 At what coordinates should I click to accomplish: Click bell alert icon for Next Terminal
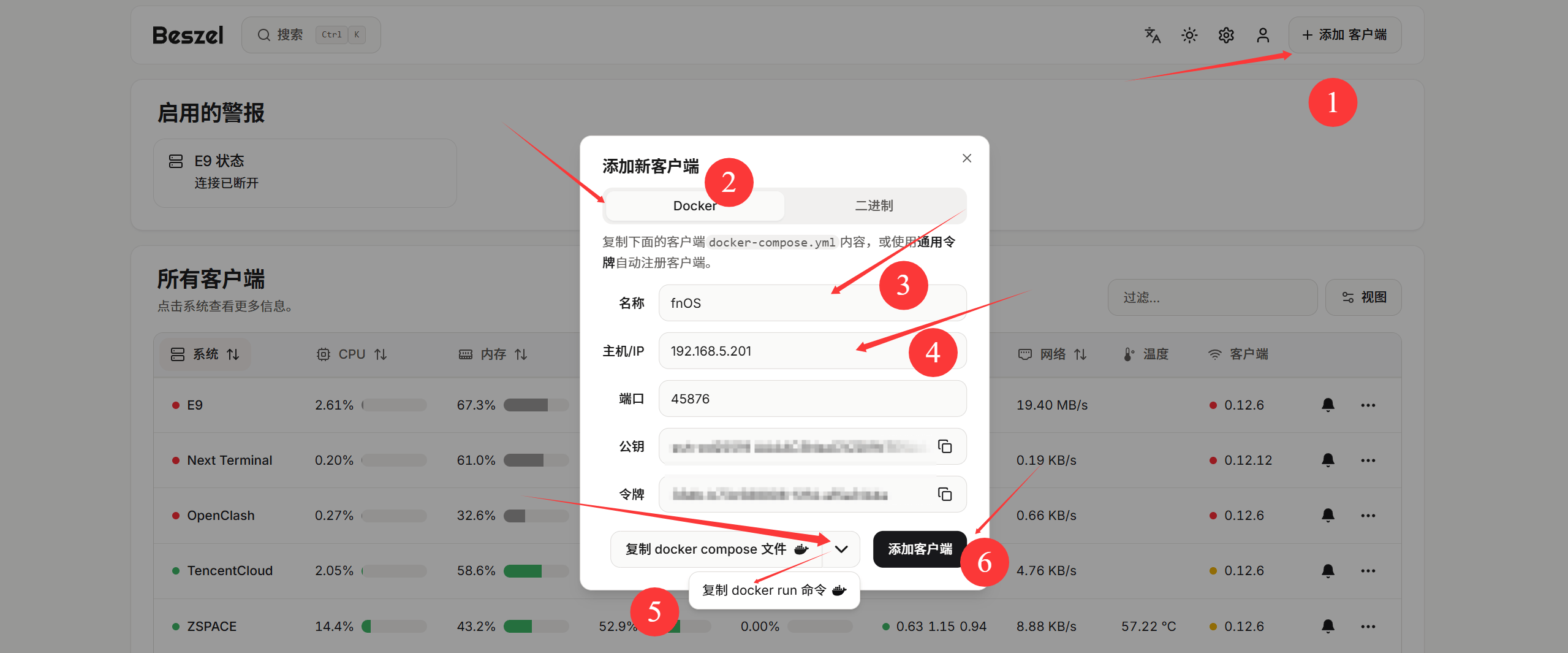coord(1328,460)
